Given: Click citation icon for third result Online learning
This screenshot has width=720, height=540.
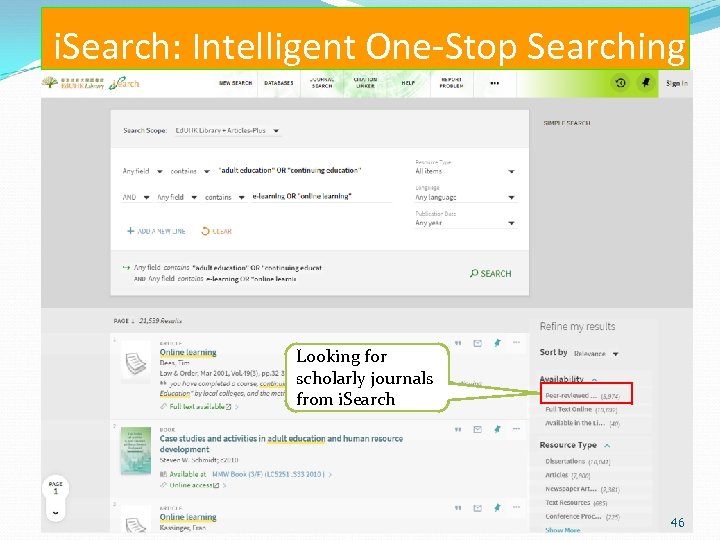Looking at the screenshot, I should click(x=458, y=508).
